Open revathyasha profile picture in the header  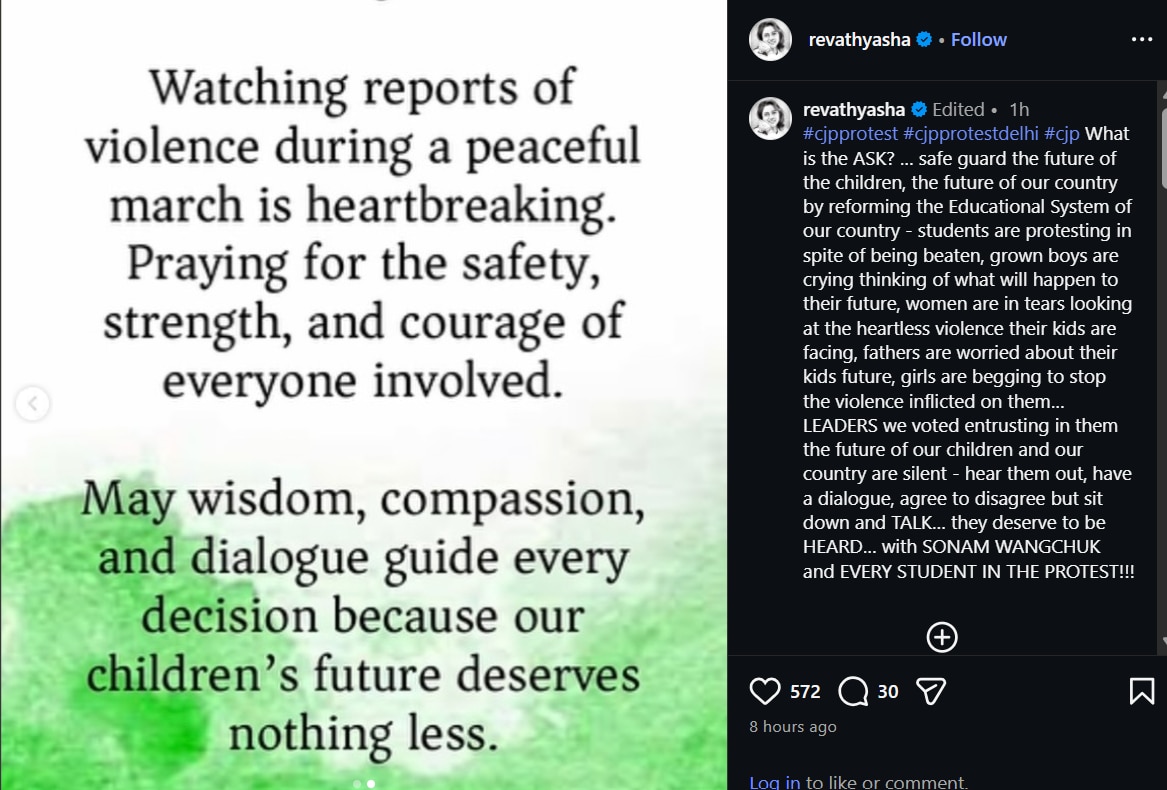click(770, 39)
